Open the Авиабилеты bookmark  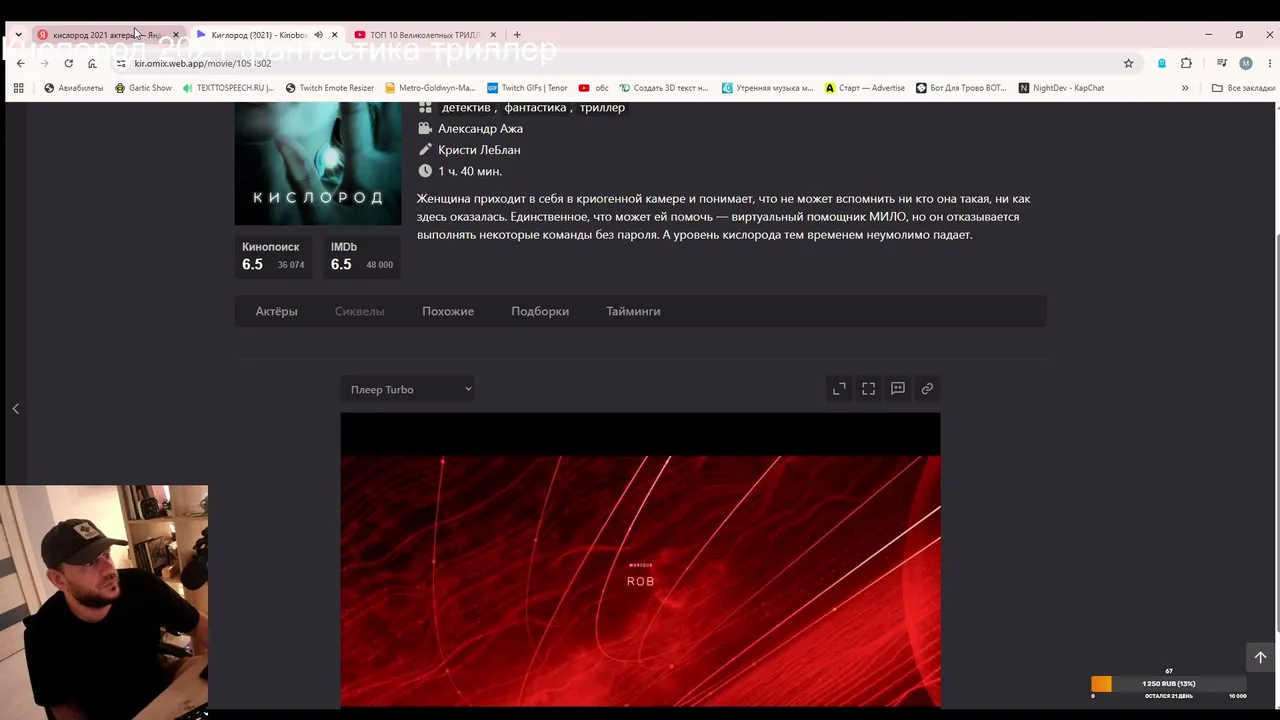click(x=73, y=88)
